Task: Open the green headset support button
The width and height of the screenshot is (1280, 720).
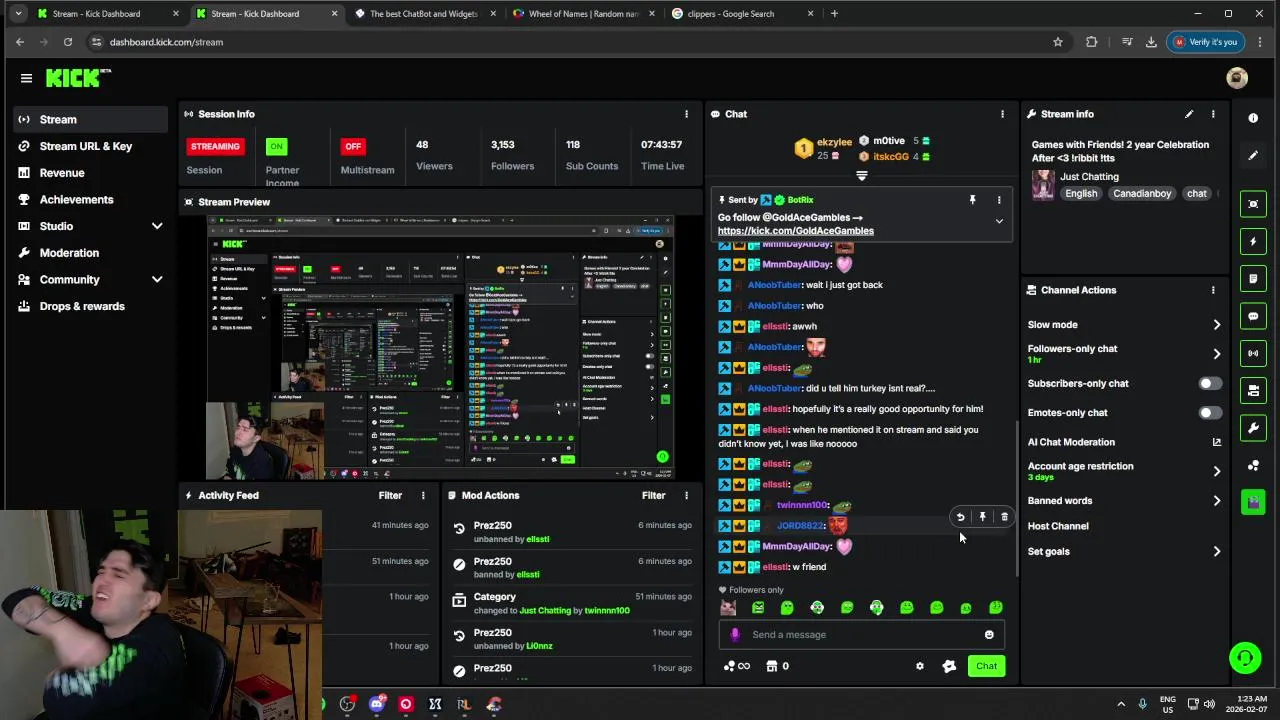Action: click(x=1245, y=658)
